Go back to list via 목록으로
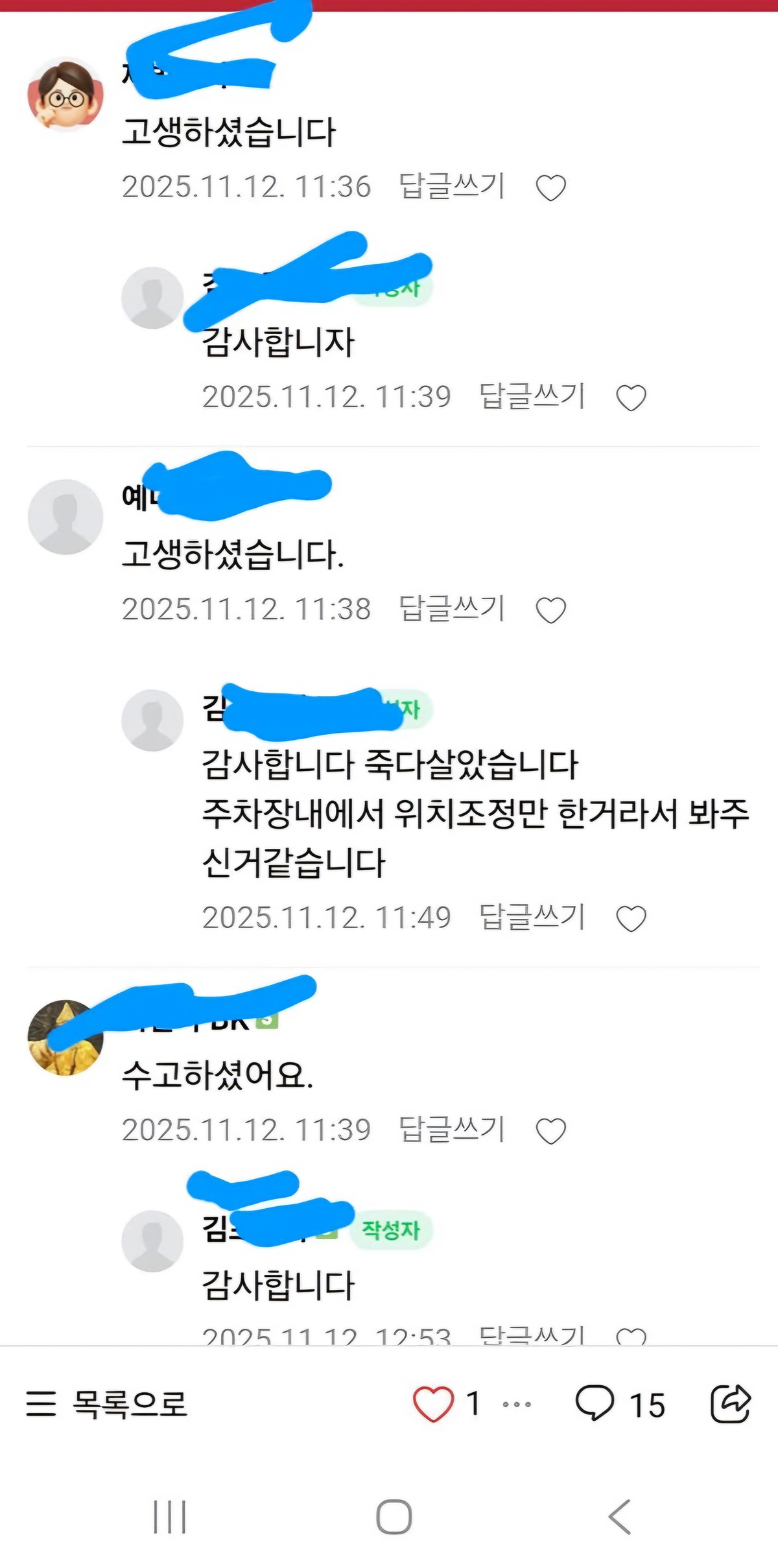778x1568 pixels. click(x=107, y=1404)
